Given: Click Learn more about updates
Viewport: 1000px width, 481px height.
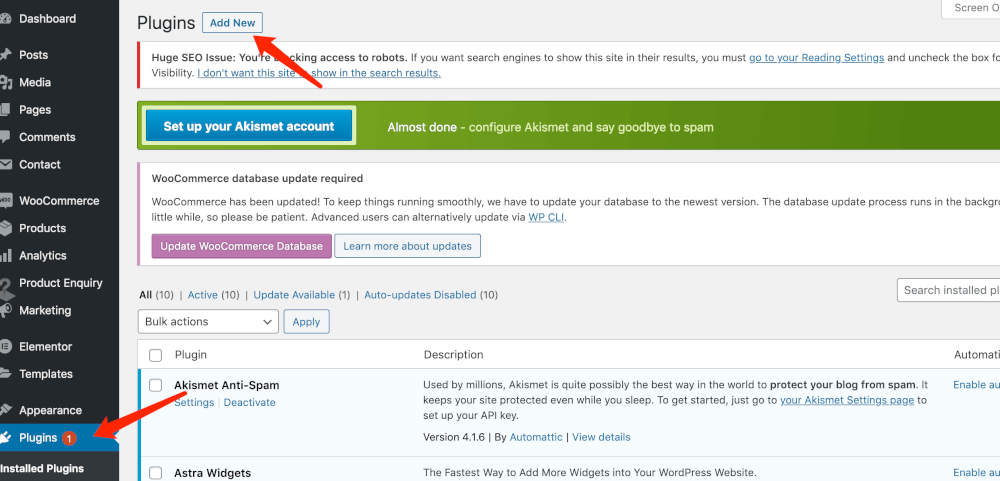Looking at the screenshot, I should (408, 246).
